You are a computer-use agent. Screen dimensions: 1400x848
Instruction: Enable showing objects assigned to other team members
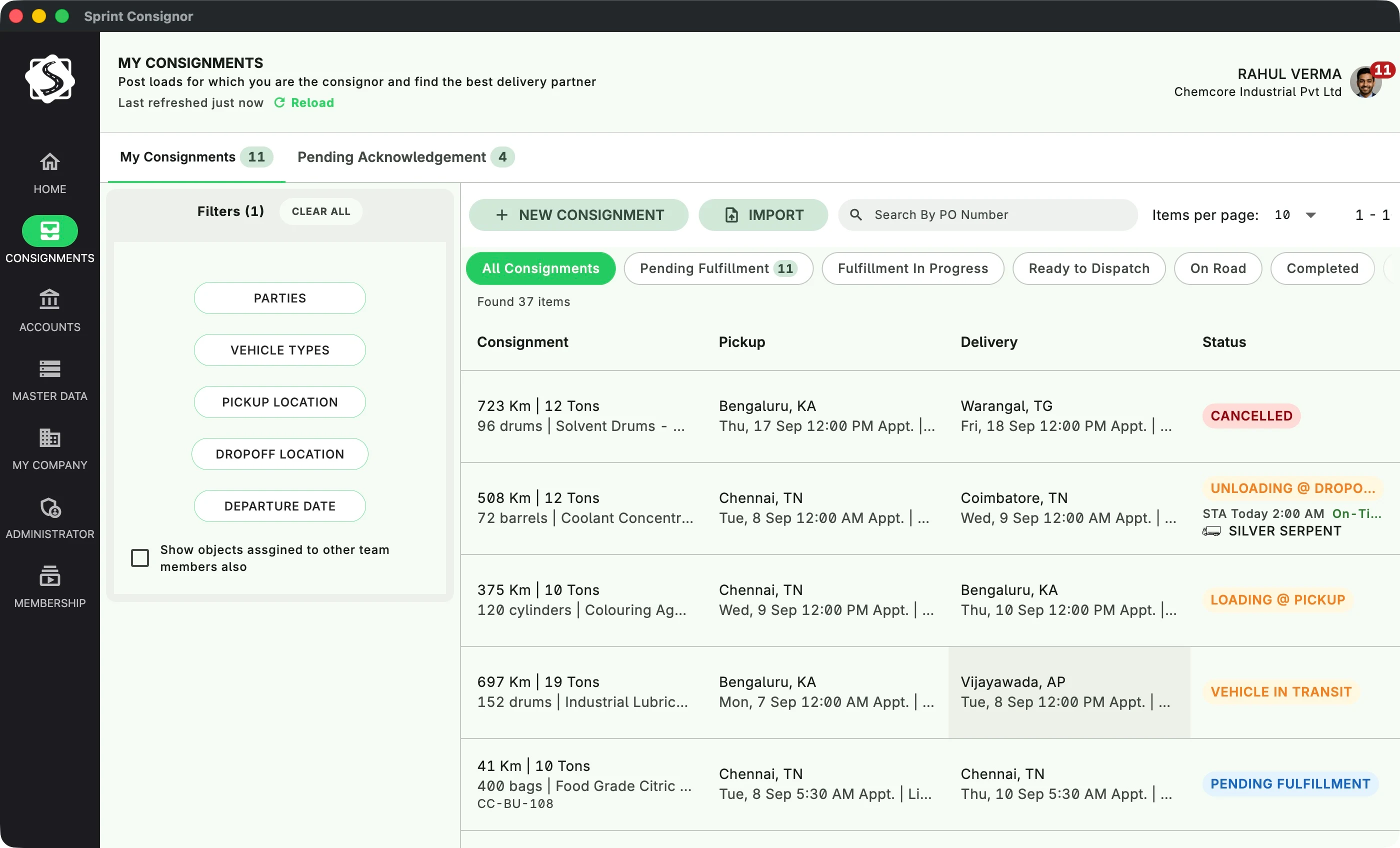tap(140, 558)
